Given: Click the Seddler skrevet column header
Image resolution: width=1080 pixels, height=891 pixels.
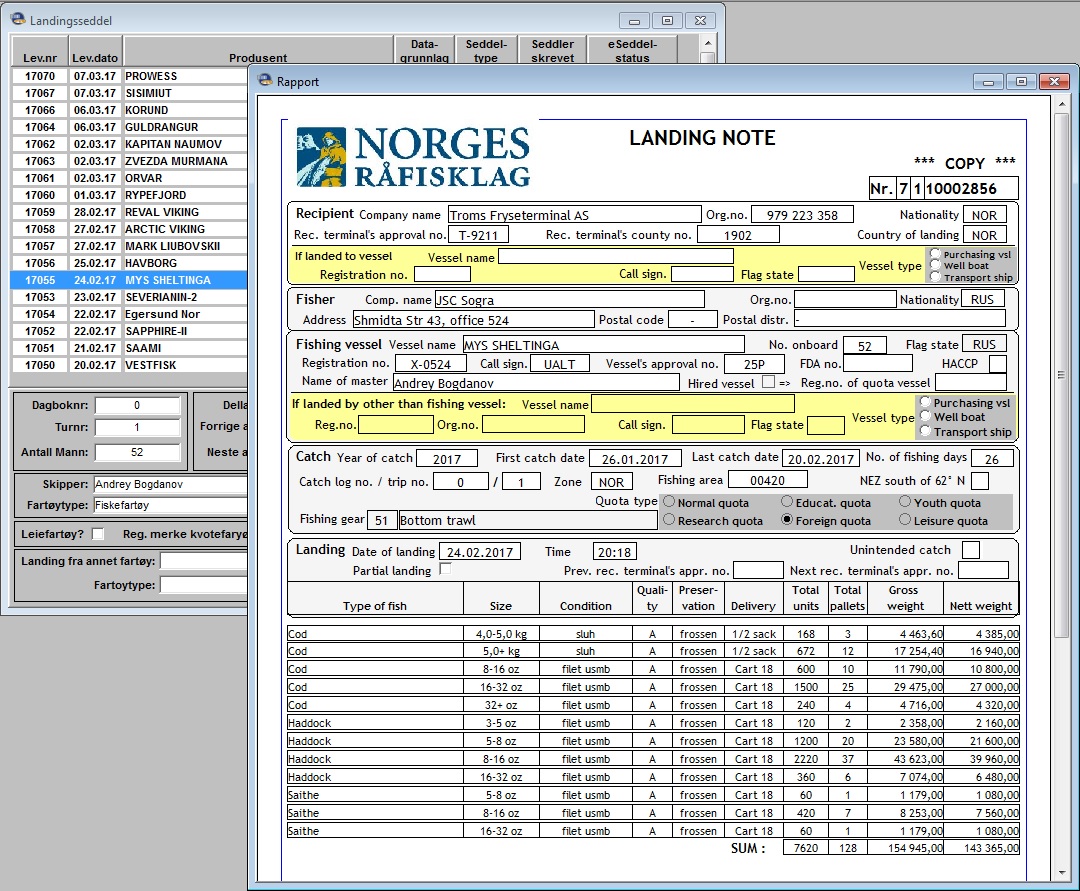Looking at the screenshot, I should click(x=552, y=50).
